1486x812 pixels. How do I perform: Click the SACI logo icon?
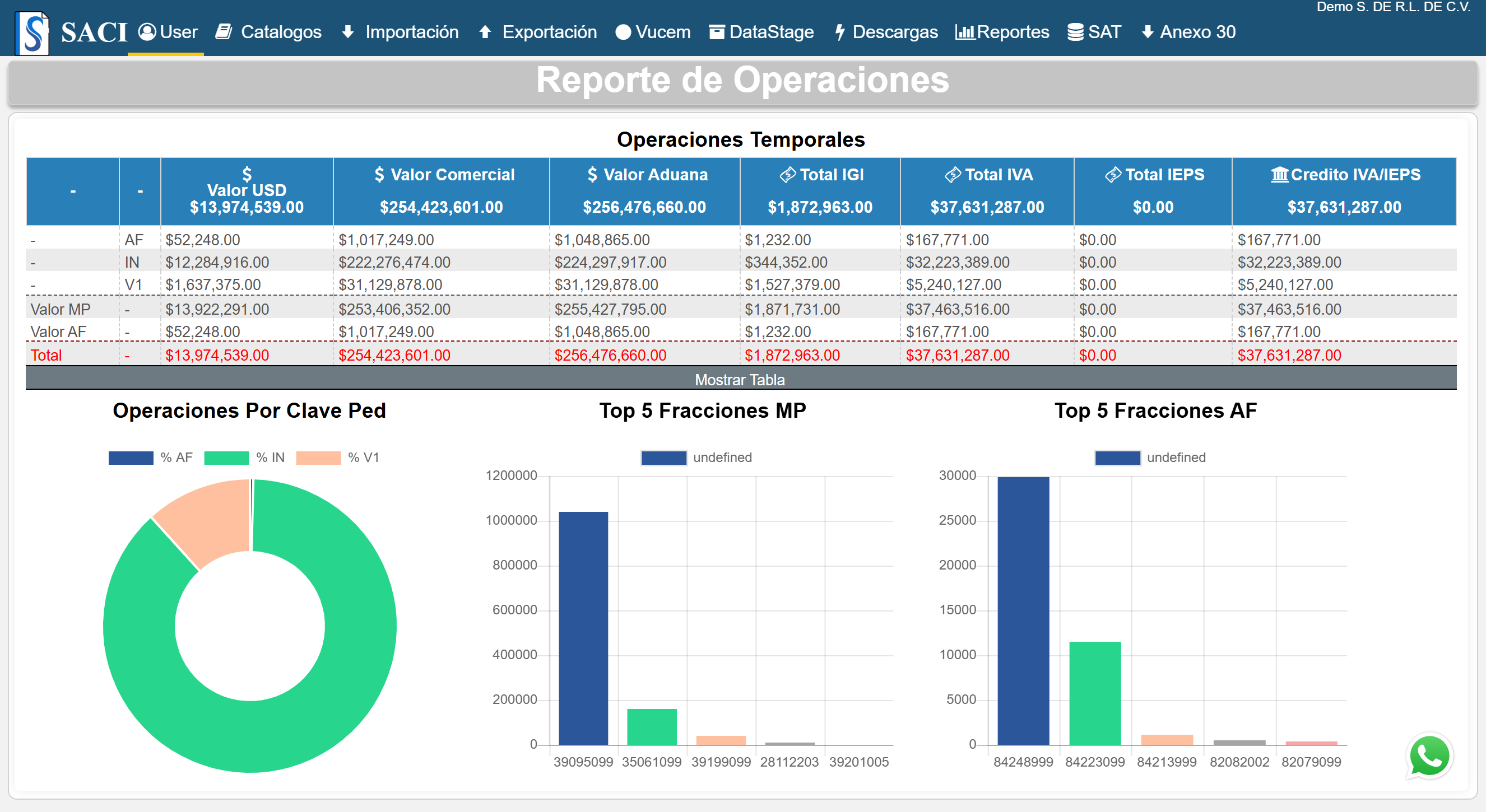[32, 33]
